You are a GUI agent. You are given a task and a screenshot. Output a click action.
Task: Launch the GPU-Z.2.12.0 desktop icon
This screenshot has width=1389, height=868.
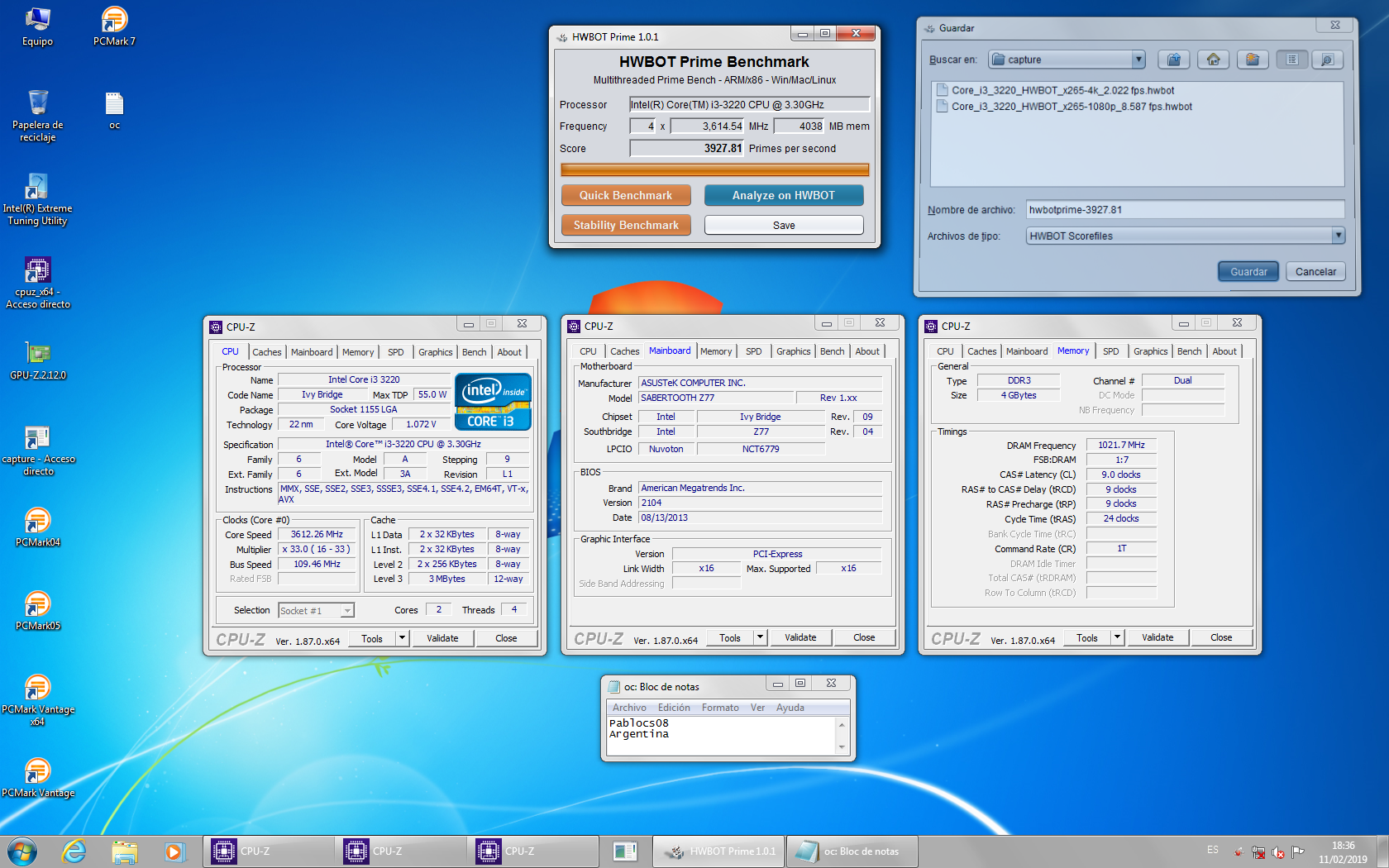tap(37, 360)
